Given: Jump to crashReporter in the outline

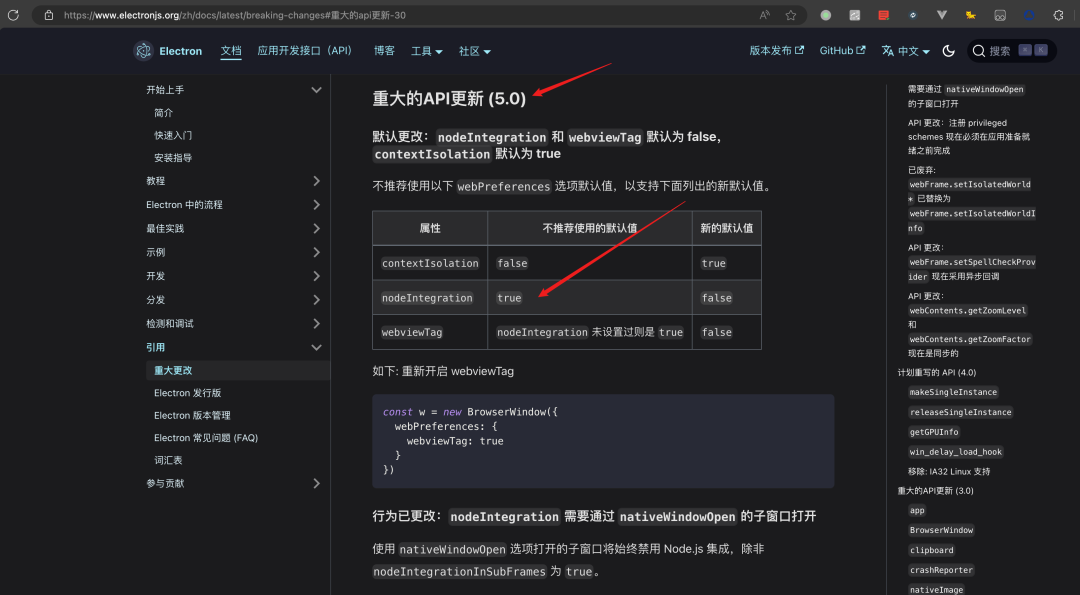Looking at the screenshot, I should (942, 570).
